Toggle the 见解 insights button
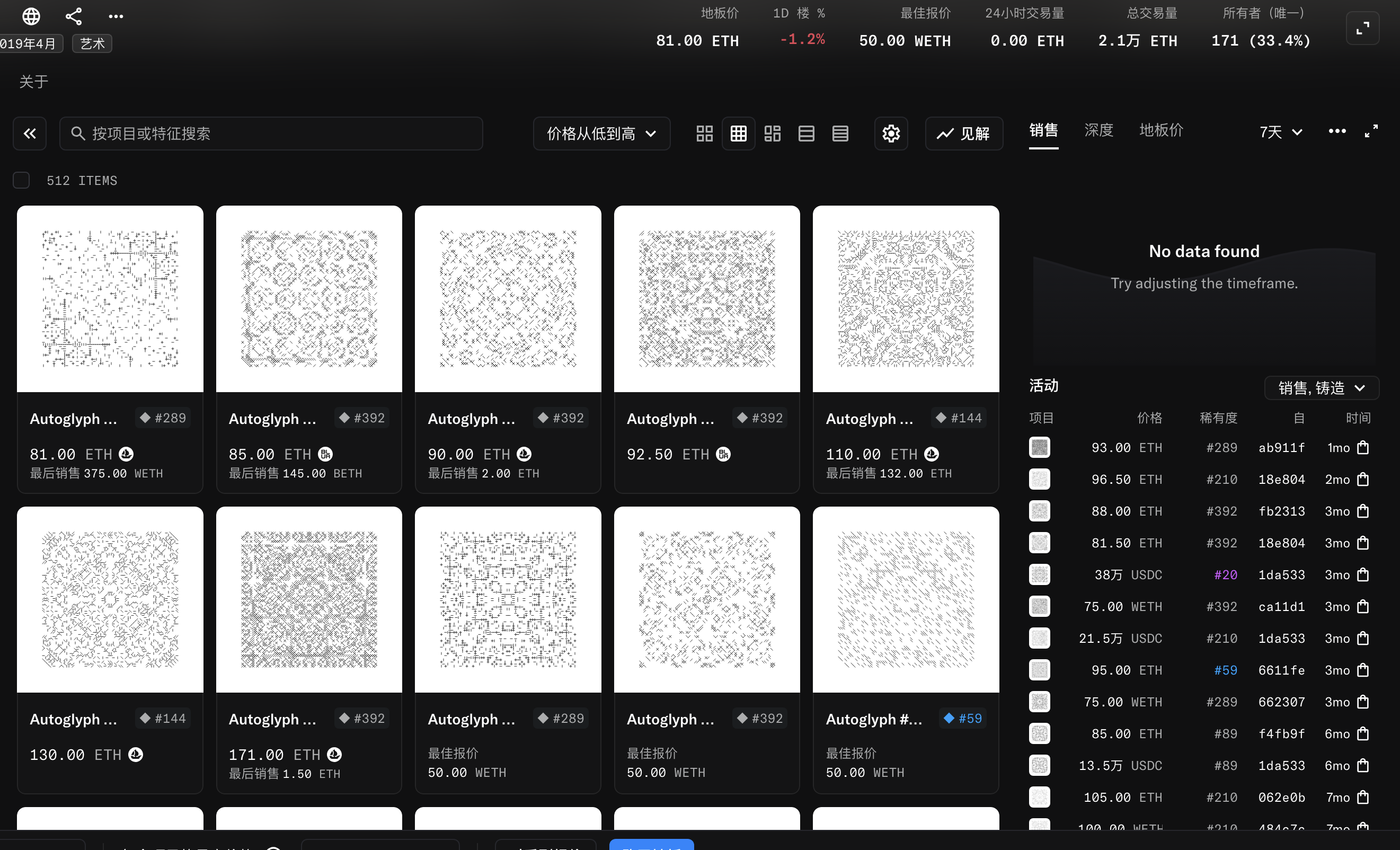1400x850 pixels. 964,134
